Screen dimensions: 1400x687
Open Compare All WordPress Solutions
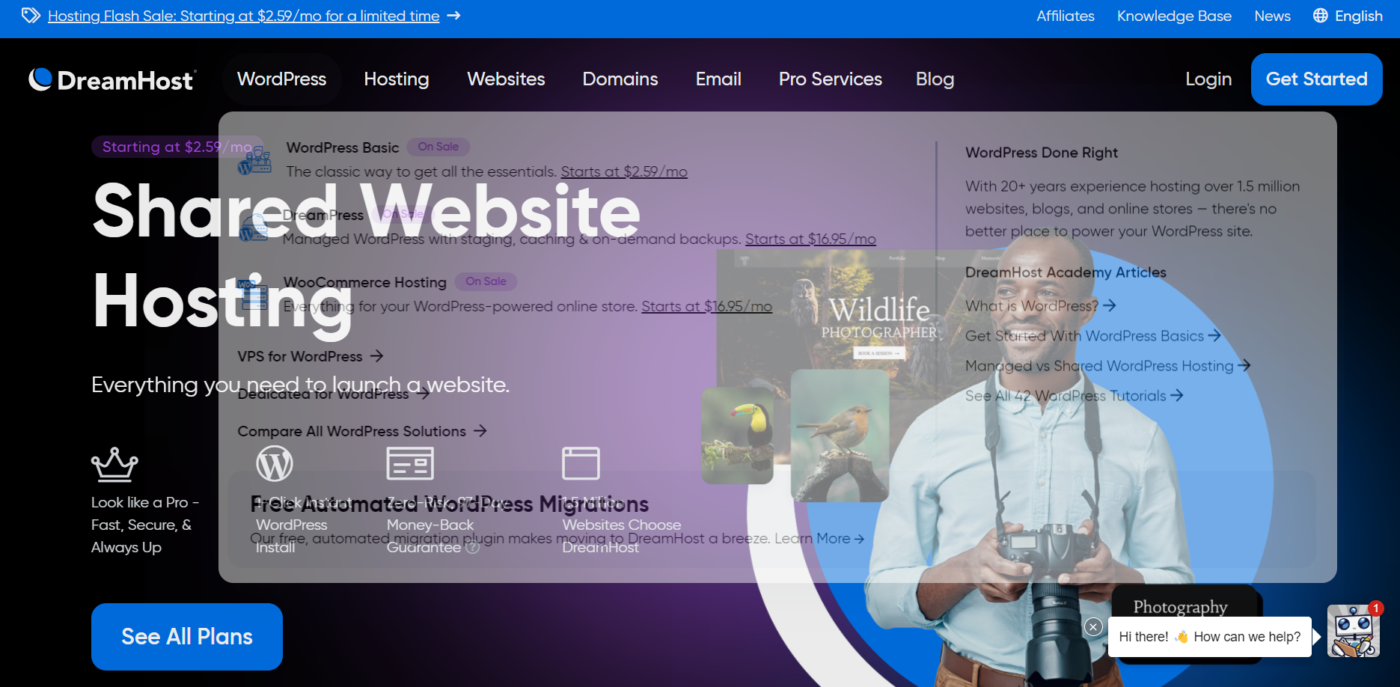click(x=362, y=431)
